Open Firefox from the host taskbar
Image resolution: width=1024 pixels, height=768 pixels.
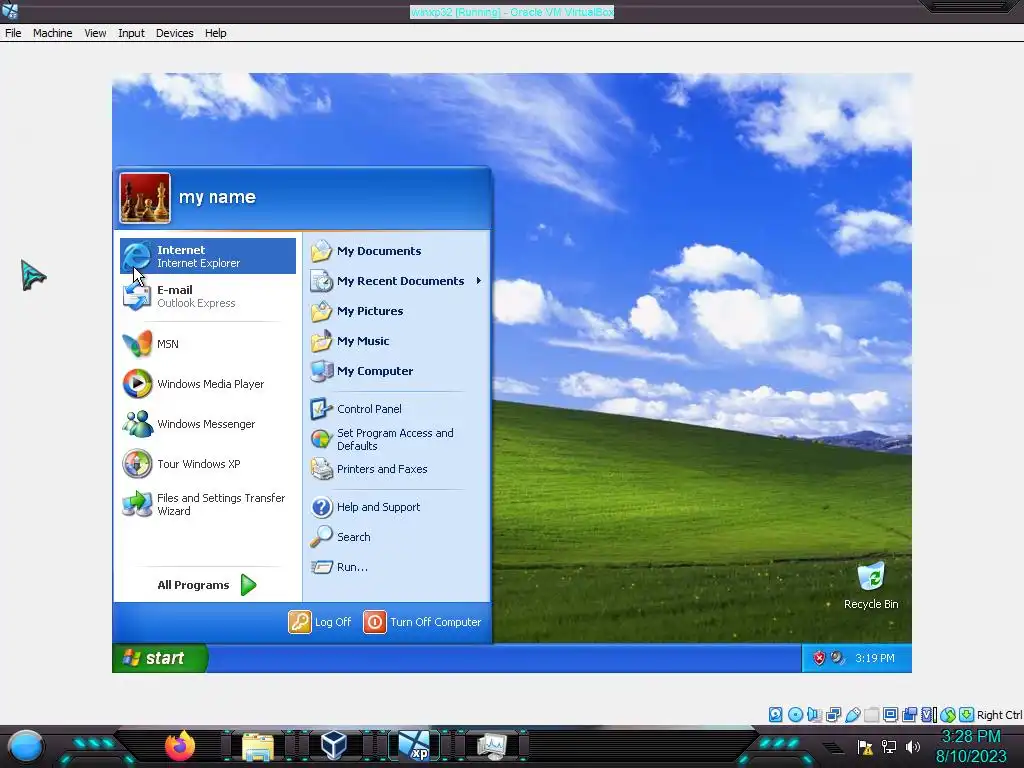[x=180, y=746]
